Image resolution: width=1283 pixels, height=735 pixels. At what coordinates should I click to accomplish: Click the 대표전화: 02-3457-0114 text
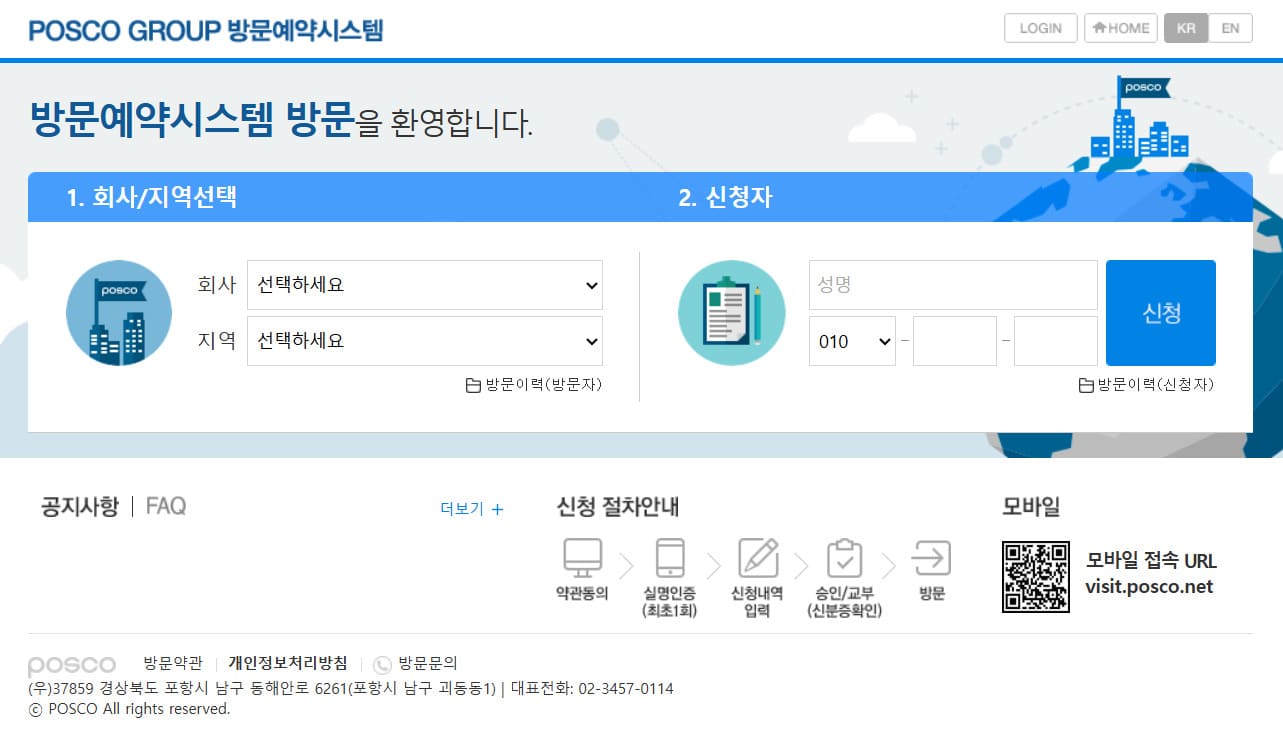pos(592,689)
